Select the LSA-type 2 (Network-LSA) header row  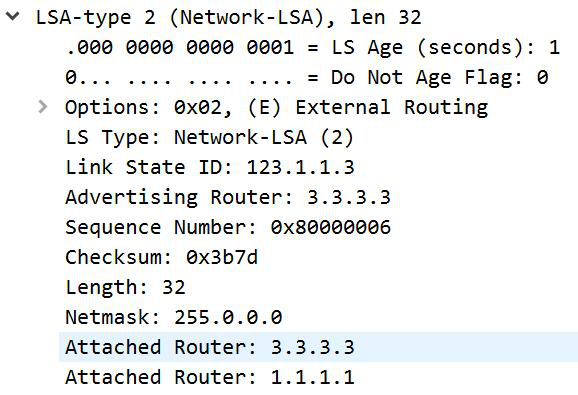click(229, 17)
